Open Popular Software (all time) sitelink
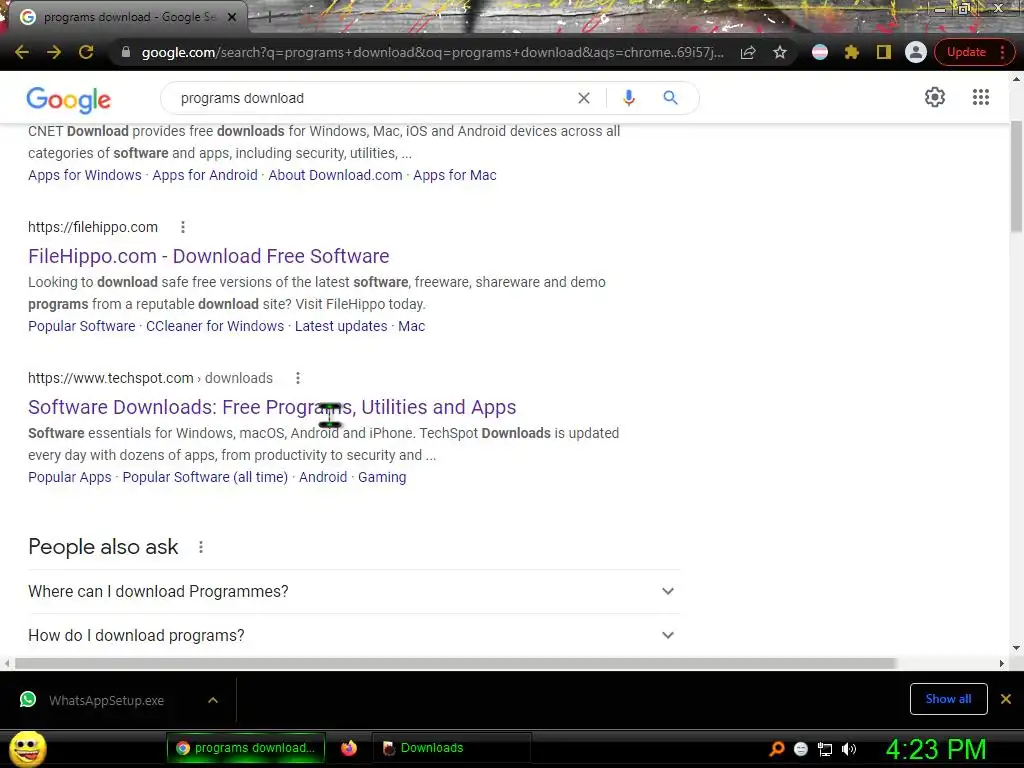Screen dimensions: 1024x768 [205, 477]
